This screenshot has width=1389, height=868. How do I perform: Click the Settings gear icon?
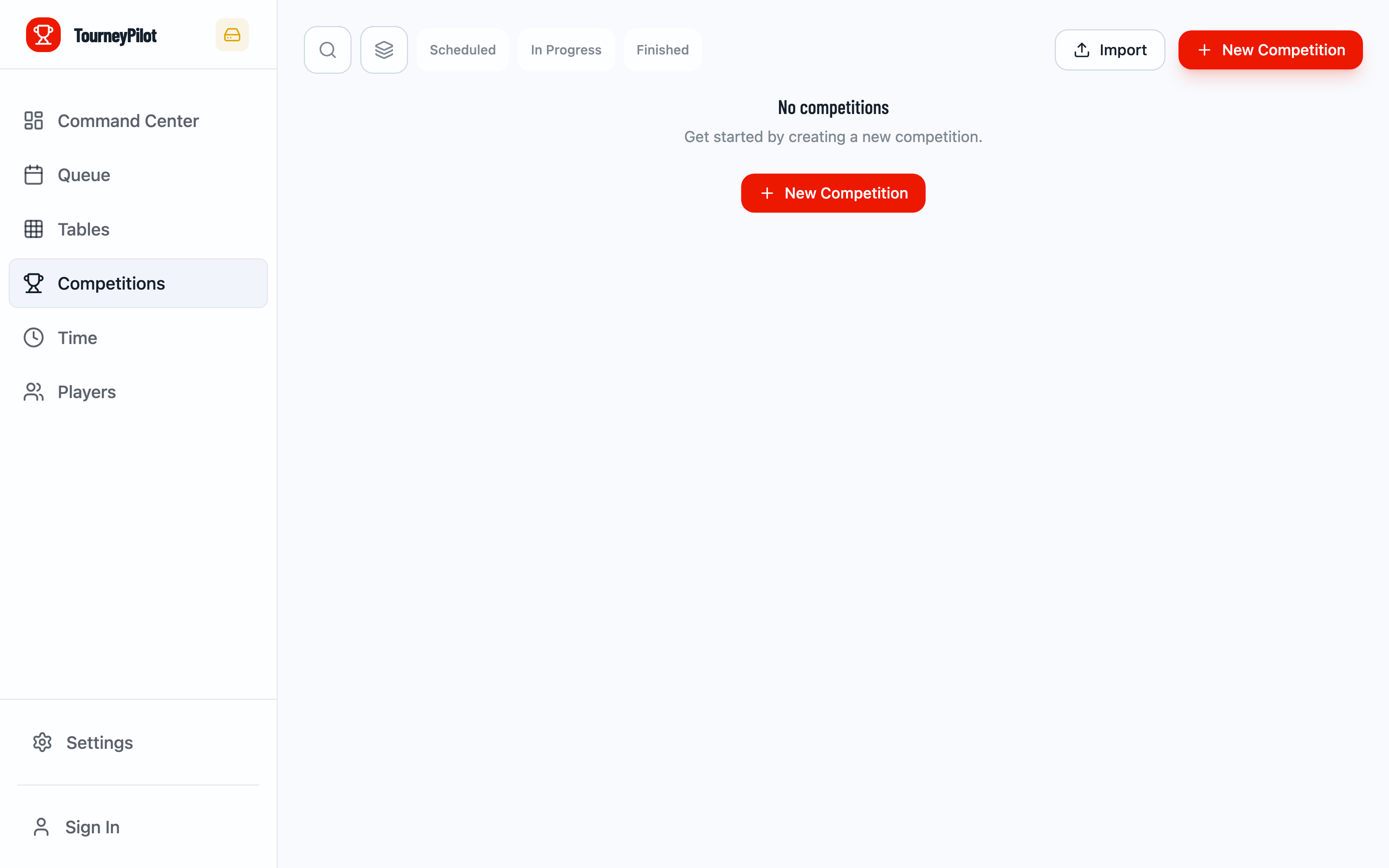(x=43, y=742)
